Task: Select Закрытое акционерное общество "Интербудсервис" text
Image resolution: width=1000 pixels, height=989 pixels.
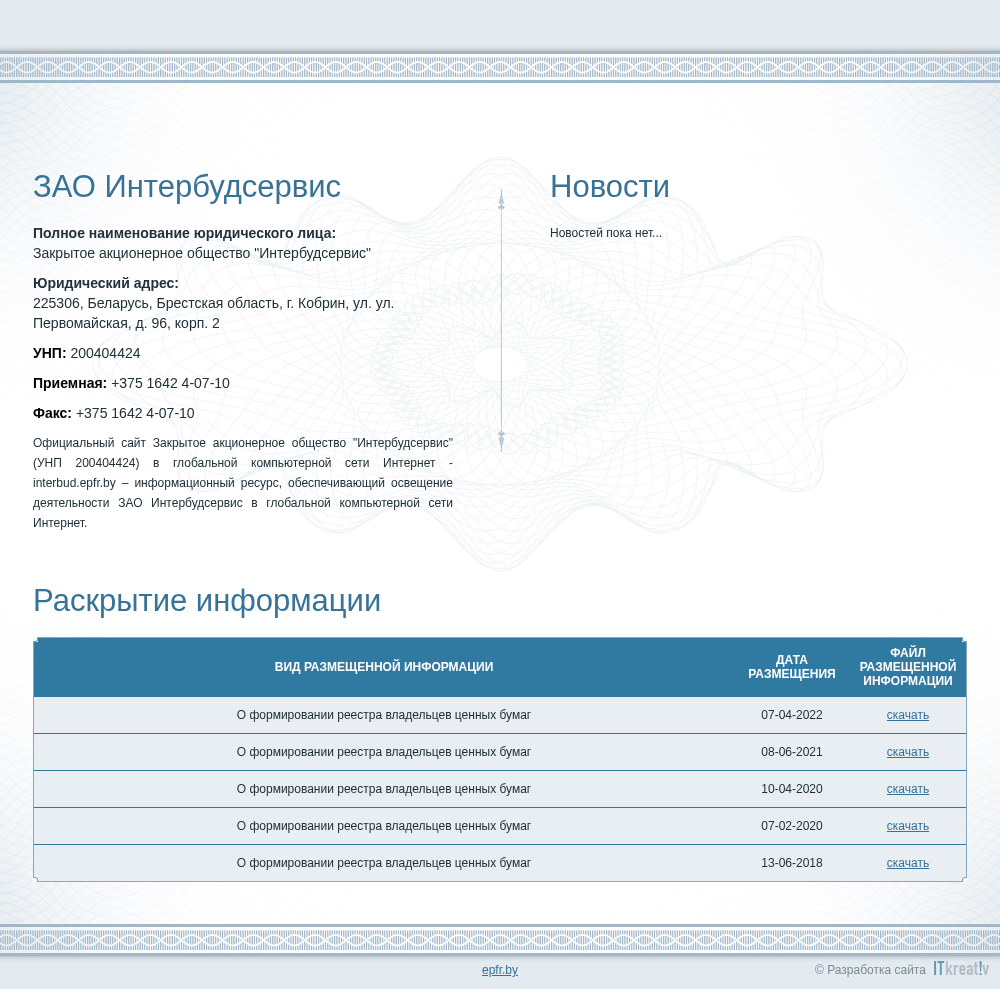Action: click(202, 253)
